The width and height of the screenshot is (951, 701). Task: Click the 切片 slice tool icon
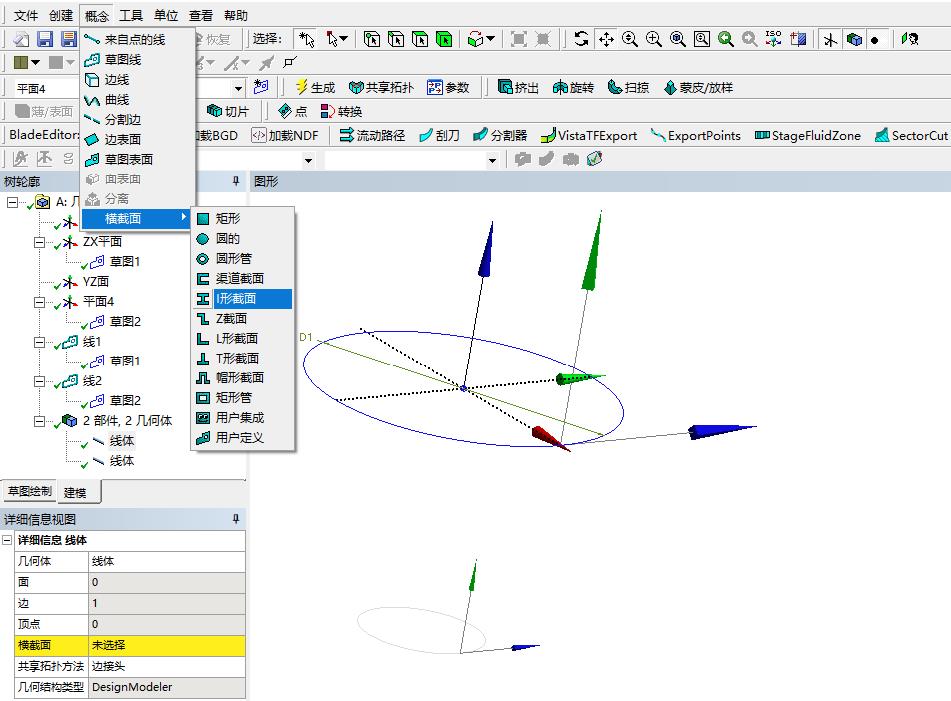[x=227, y=111]
